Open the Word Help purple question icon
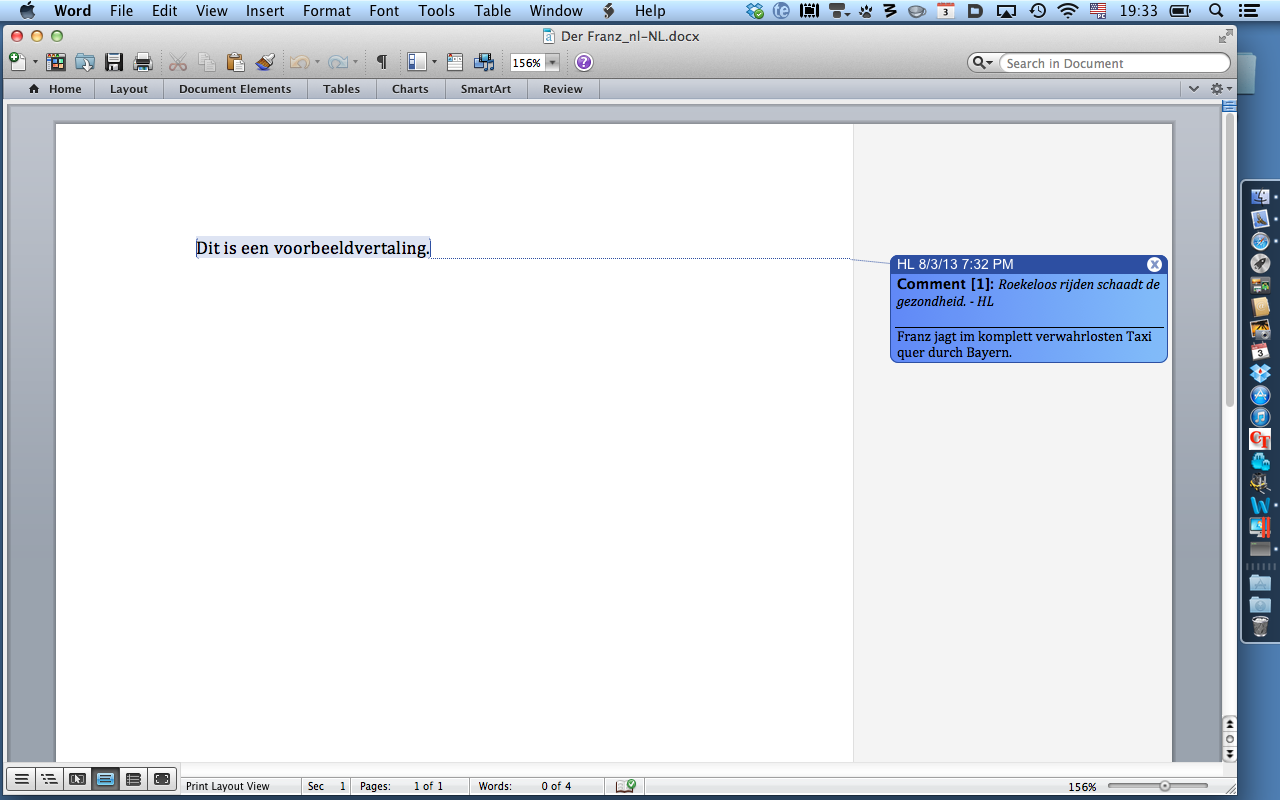 pos(584,62)
